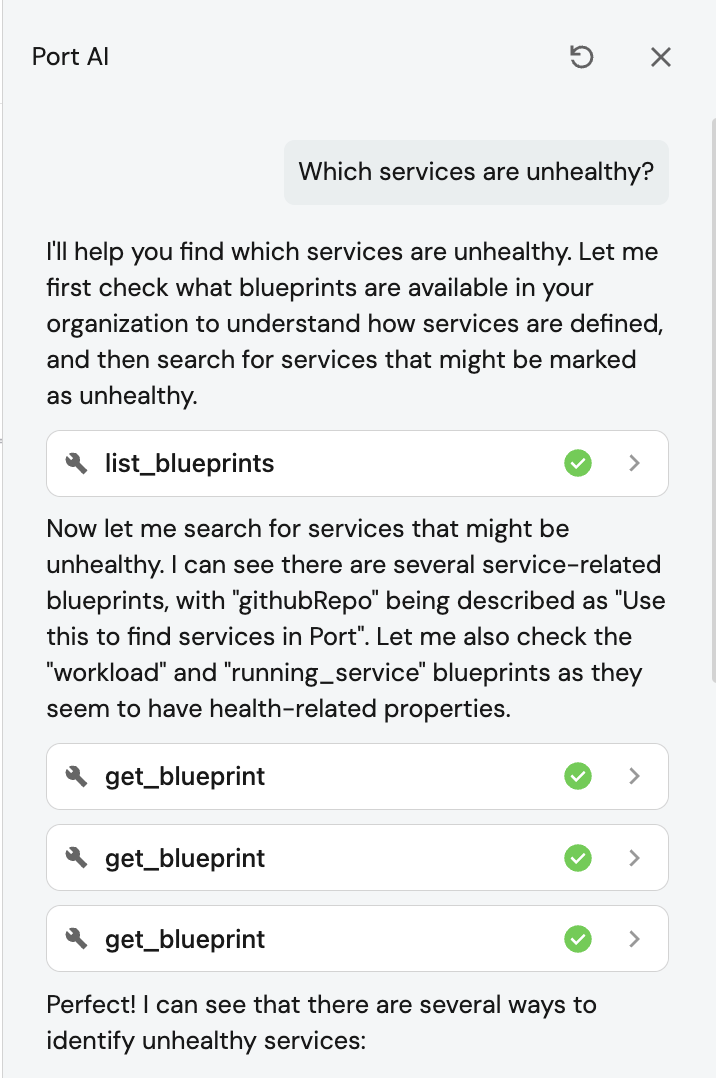Click green checkmark on middle get_blueprint row
716x1078 pixels.
(578, 857)
